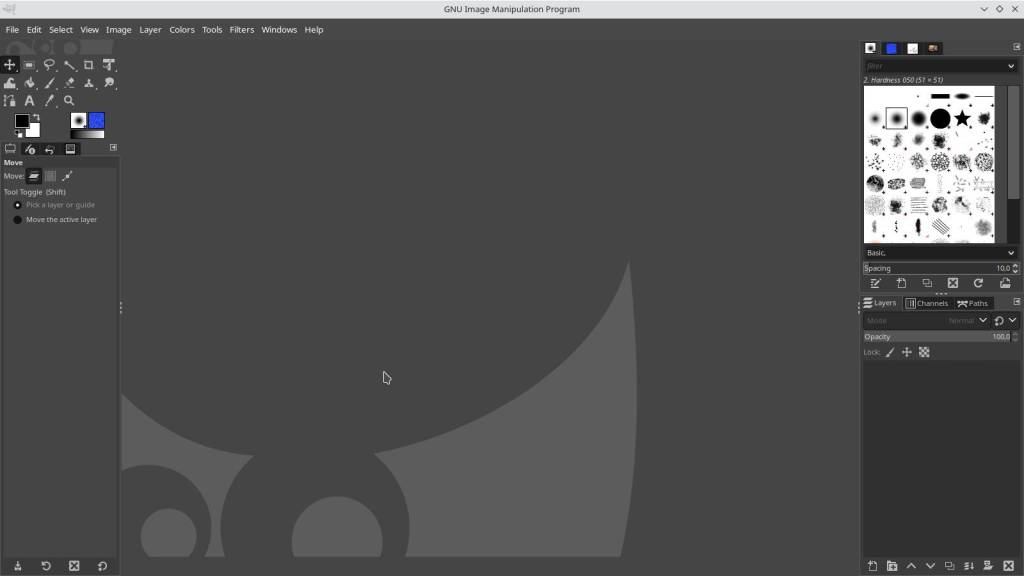The image size is (1024, 576).
Task: Open the File menu
Action: [12, 29]
